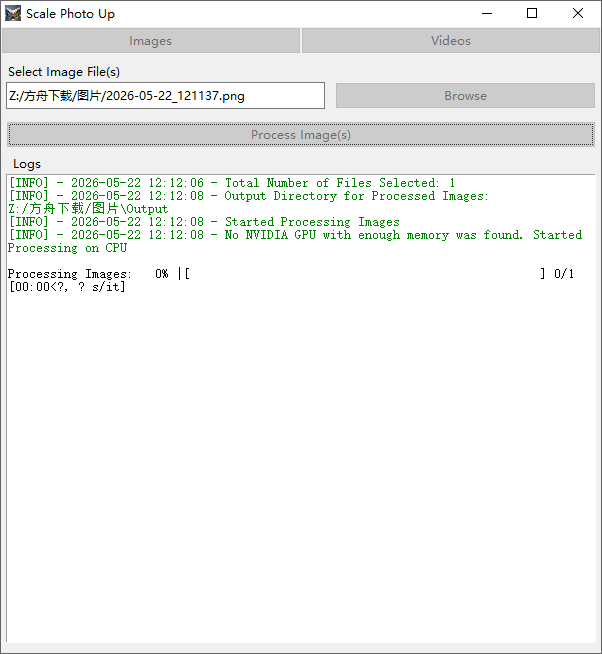Screen dimensions: 602x654
Task: Close the Scale Photo Up window
Action: 578,14
